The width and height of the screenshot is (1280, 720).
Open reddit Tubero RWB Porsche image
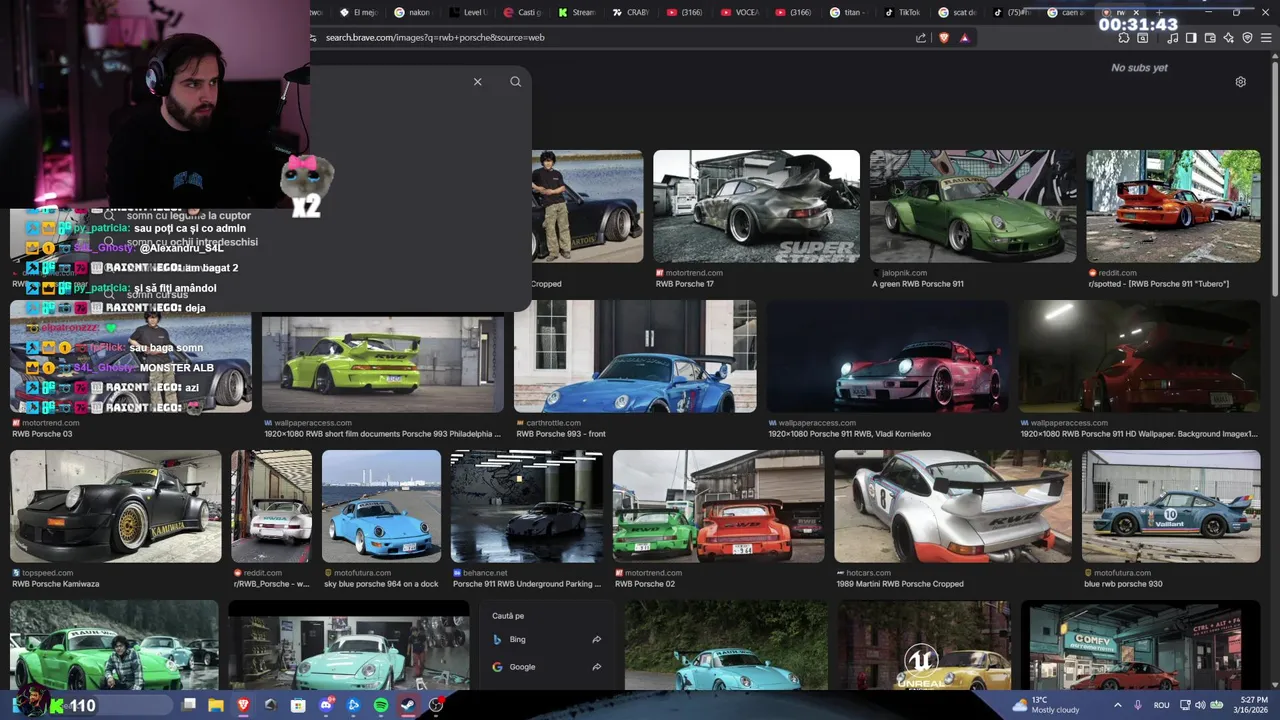tap(1173, 207)
